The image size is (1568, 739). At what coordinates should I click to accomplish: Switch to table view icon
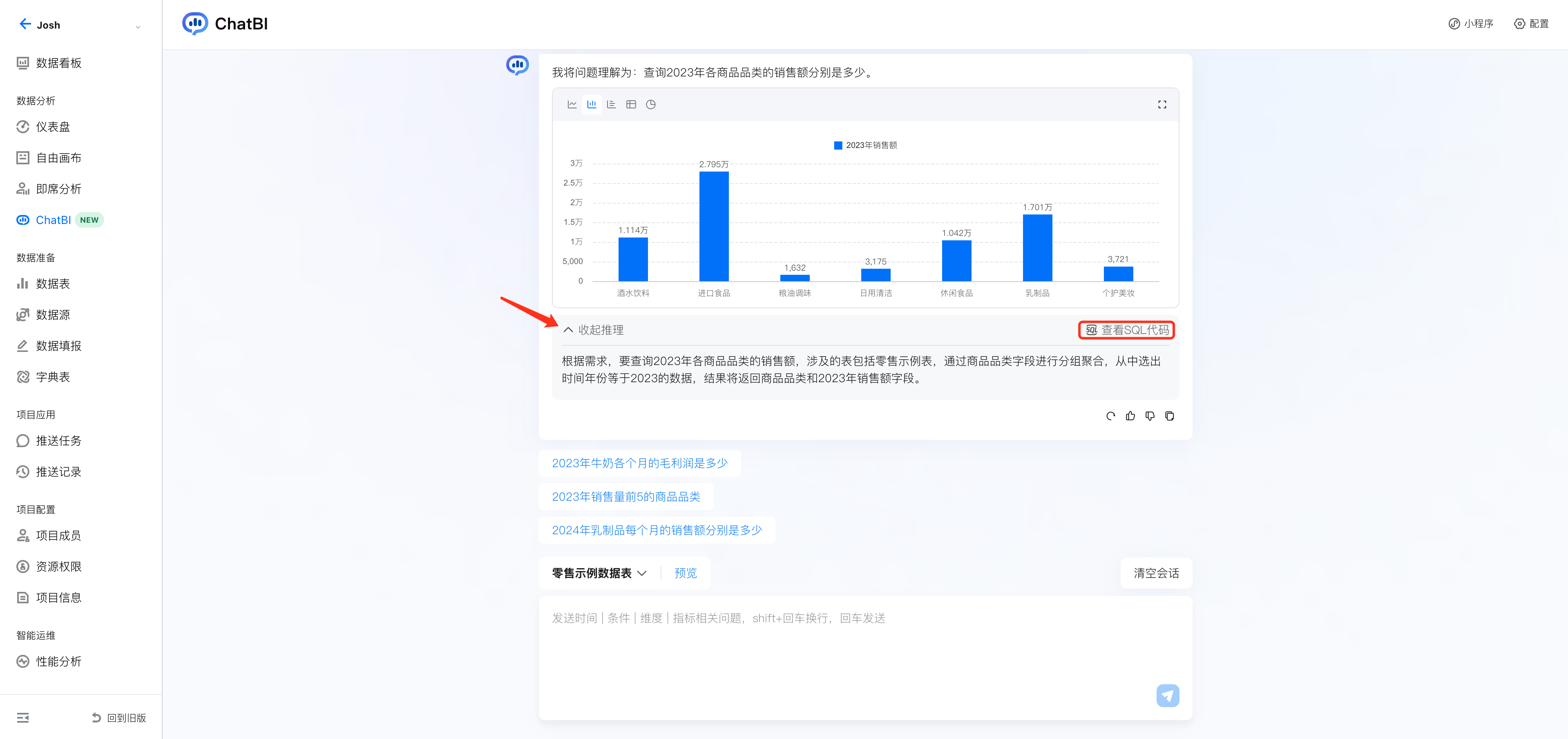click(x=631, y=104)
